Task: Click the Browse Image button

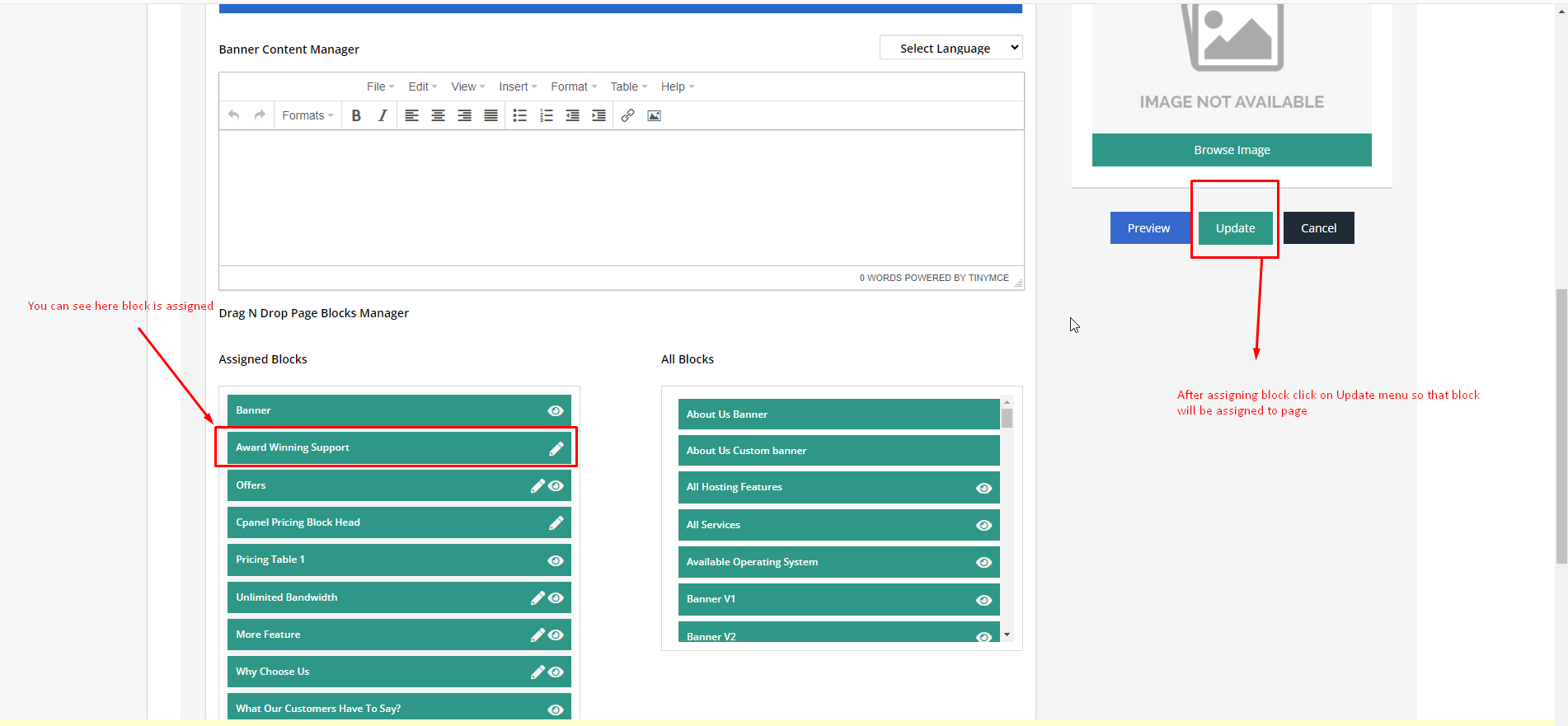Action: [1232, 150]
